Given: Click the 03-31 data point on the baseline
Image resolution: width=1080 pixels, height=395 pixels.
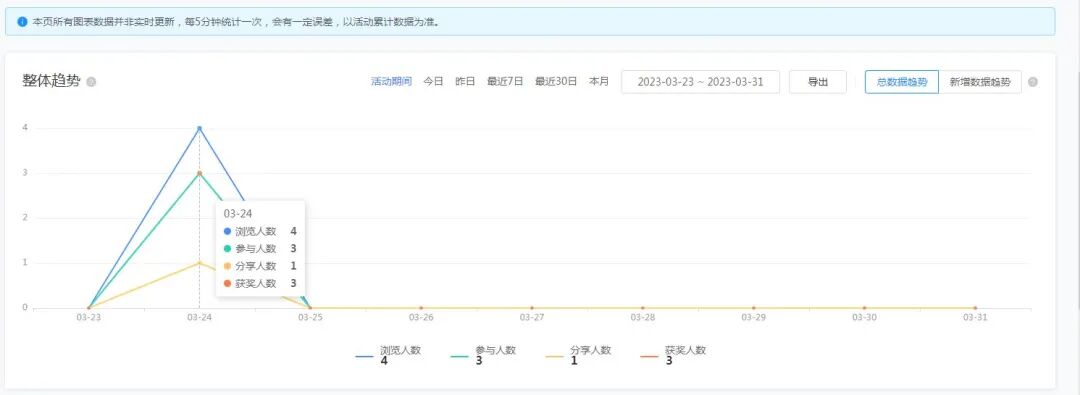Looking at the screenshot, I should (x=975, y=308).
